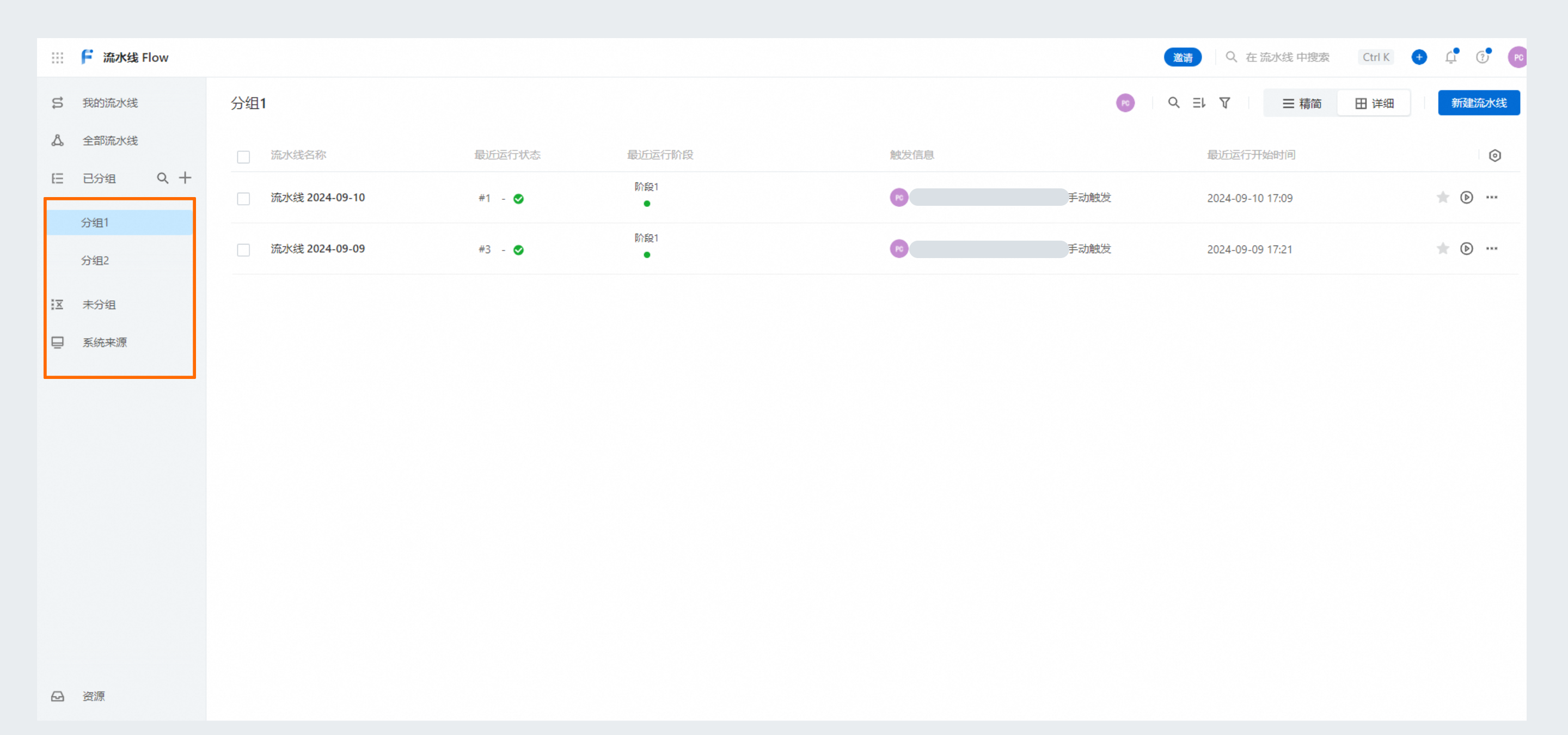
Task: Check the 流水线 2024-09-10 row checkbox
Action: [x=243, y=198]
